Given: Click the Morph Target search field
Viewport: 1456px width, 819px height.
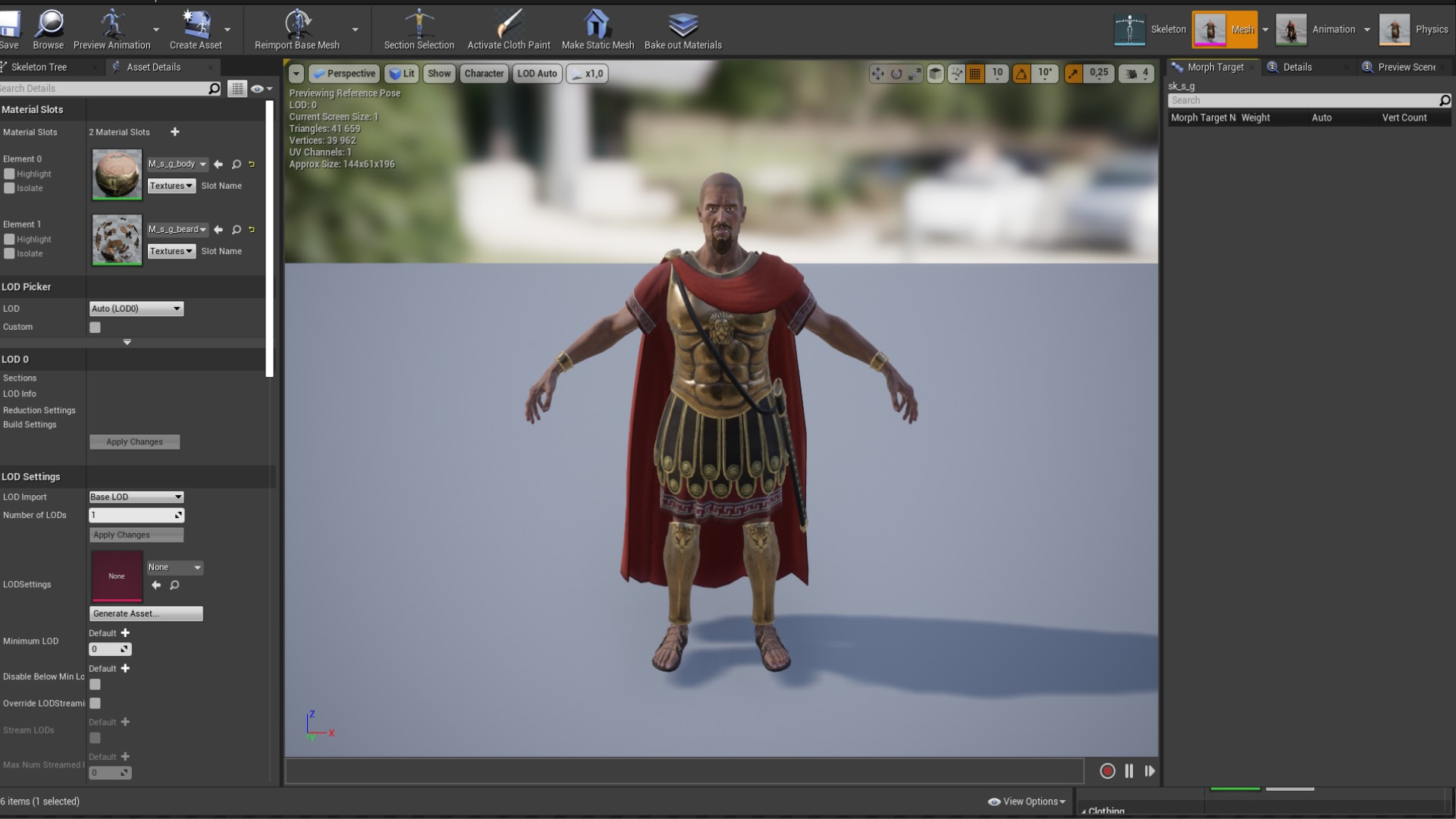Looking at the screenshot, I should tap(1302, 100).
